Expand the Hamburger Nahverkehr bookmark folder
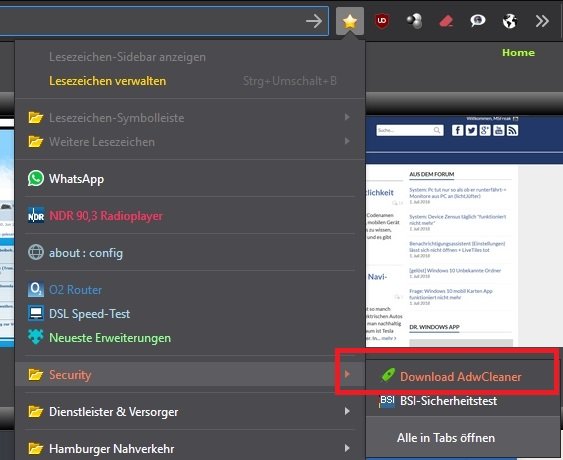The image size is (563, 460). (190, 449)
